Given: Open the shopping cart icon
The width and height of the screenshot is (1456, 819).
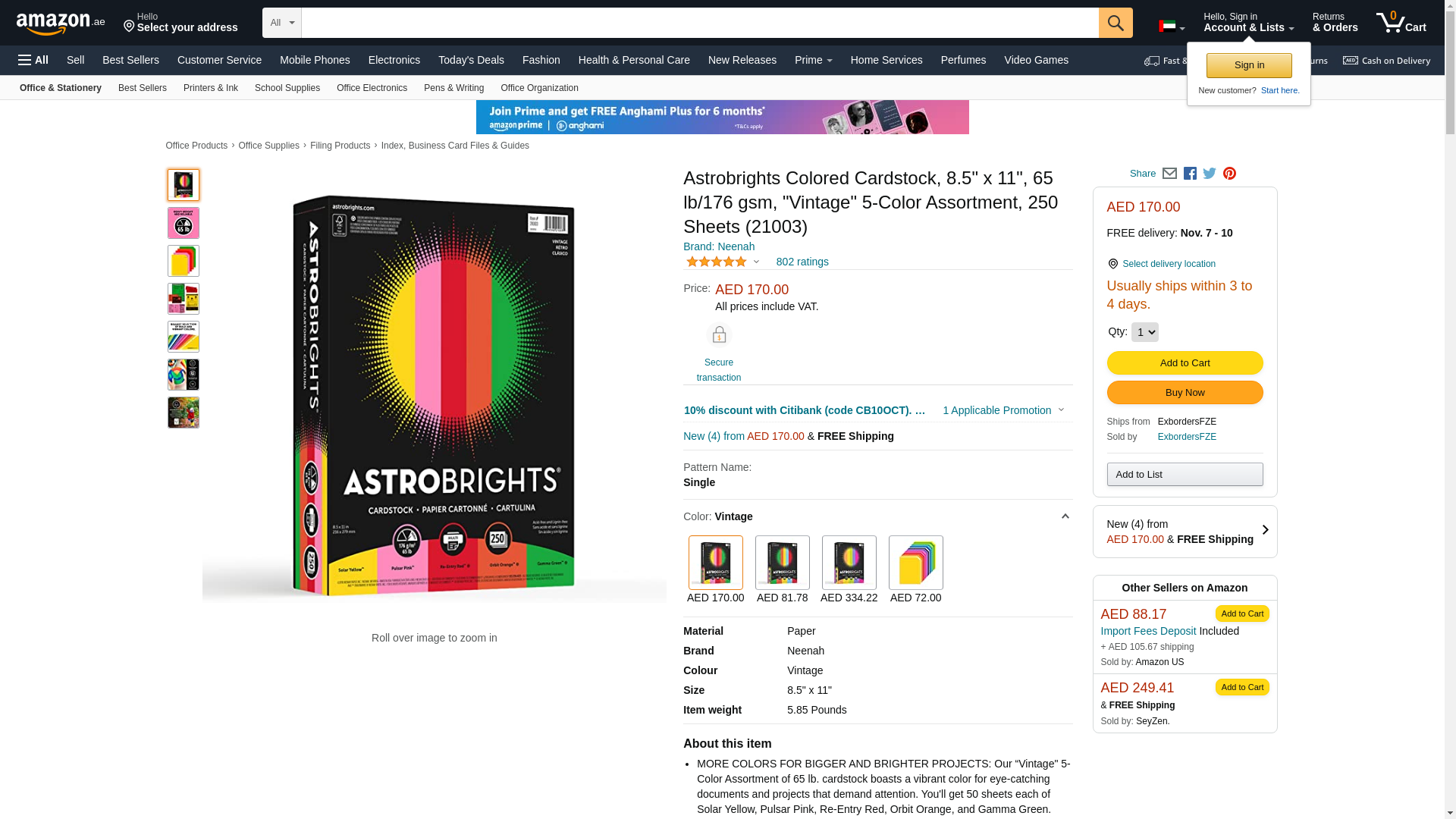Looking at the screenshot, I should pyautogui.click(x=1401, y=23).
